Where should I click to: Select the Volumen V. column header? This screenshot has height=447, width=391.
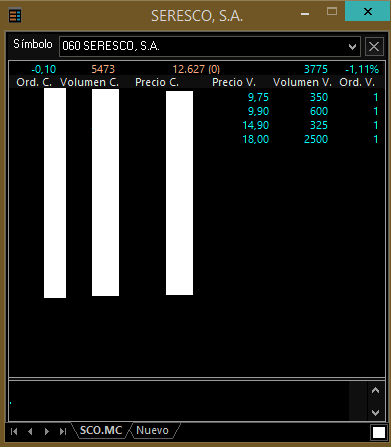coord(302,82)
